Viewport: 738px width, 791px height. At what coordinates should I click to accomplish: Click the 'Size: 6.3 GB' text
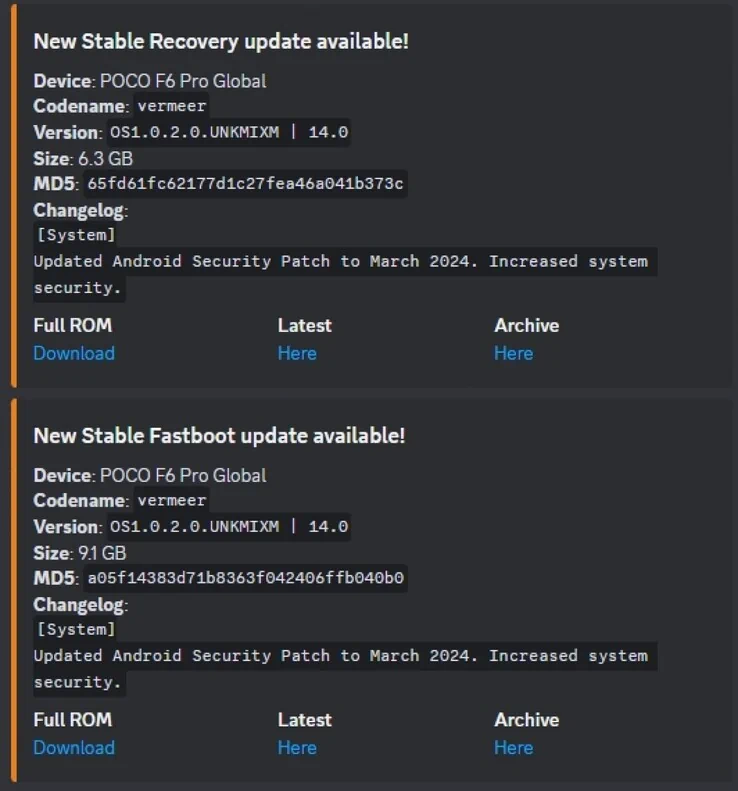pos(83,159)
